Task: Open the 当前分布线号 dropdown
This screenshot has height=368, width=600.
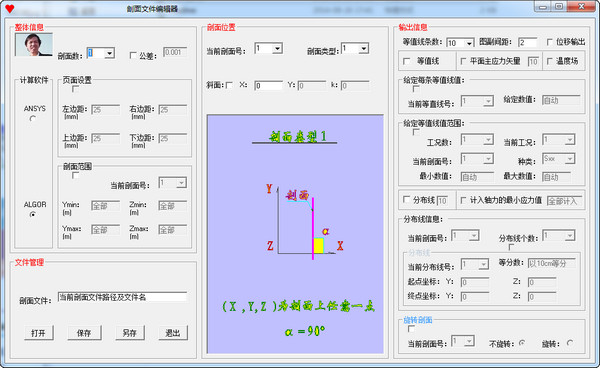Action: 483,264
